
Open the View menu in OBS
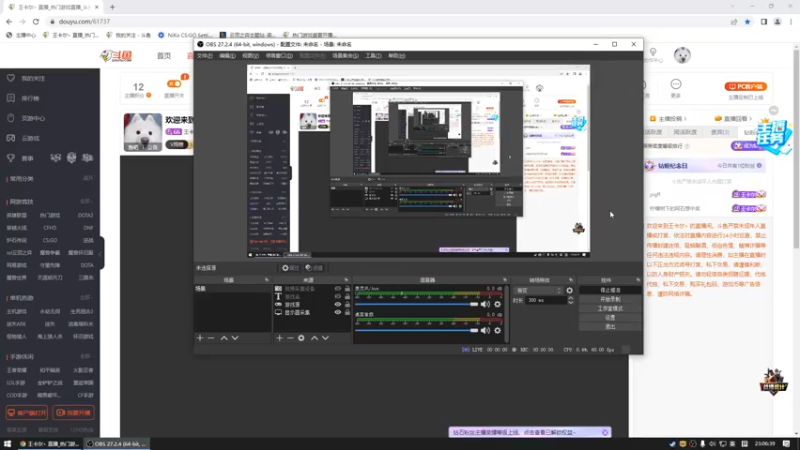[x=250, y=56]
